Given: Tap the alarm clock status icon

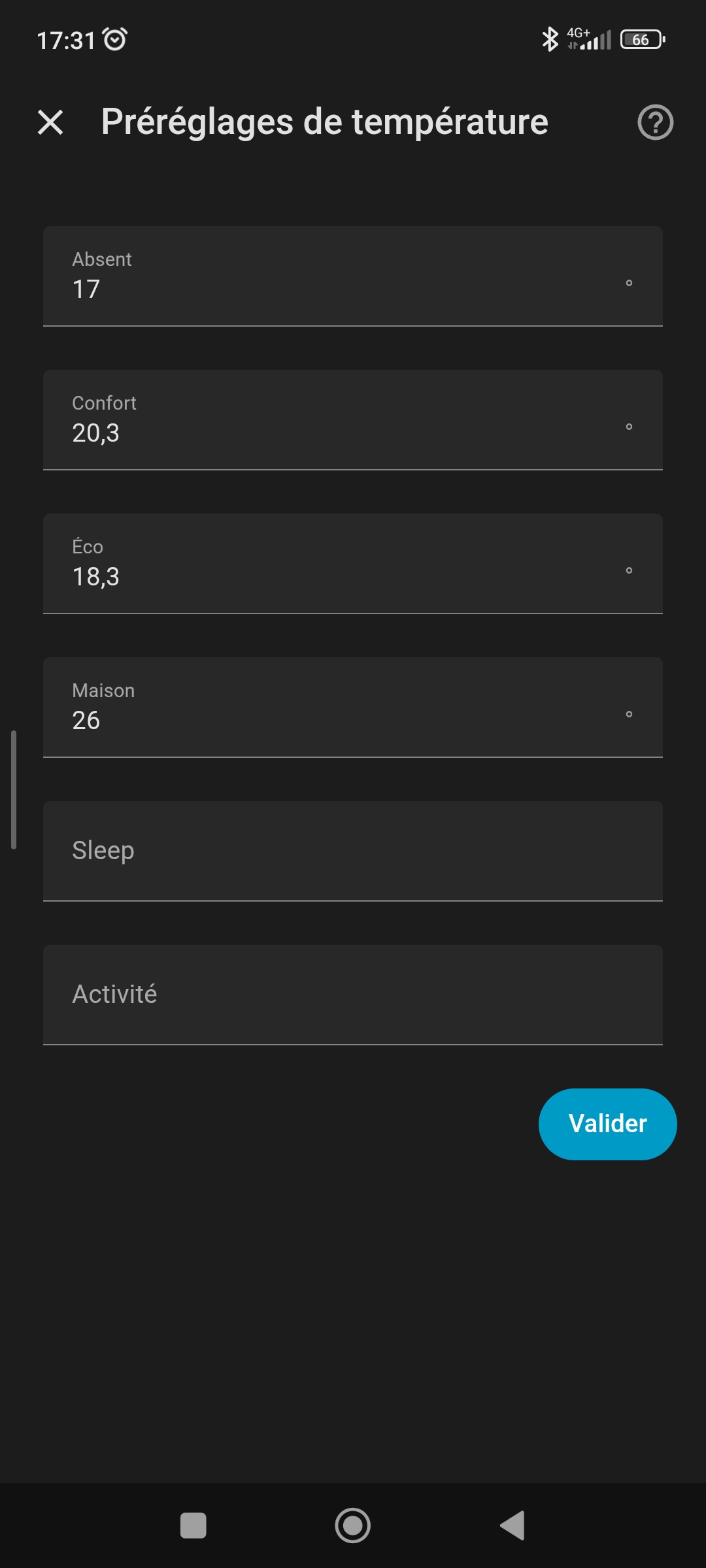Looking at the screenshot, I should tap(116, 39).
